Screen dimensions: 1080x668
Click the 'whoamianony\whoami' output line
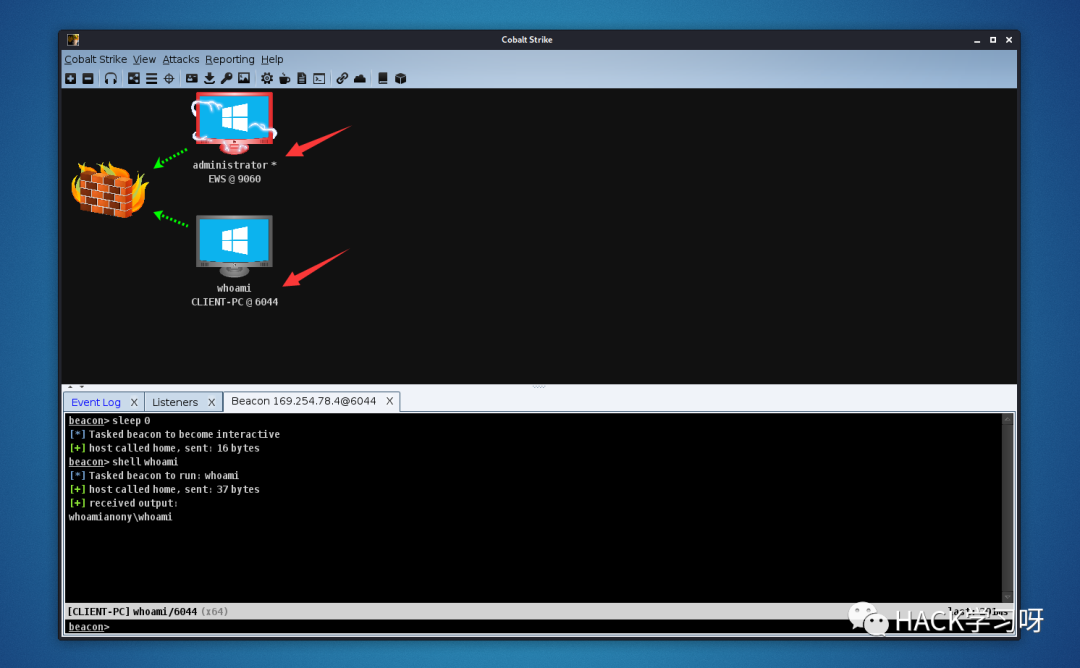pyautogui.click(x=121, y=516)
